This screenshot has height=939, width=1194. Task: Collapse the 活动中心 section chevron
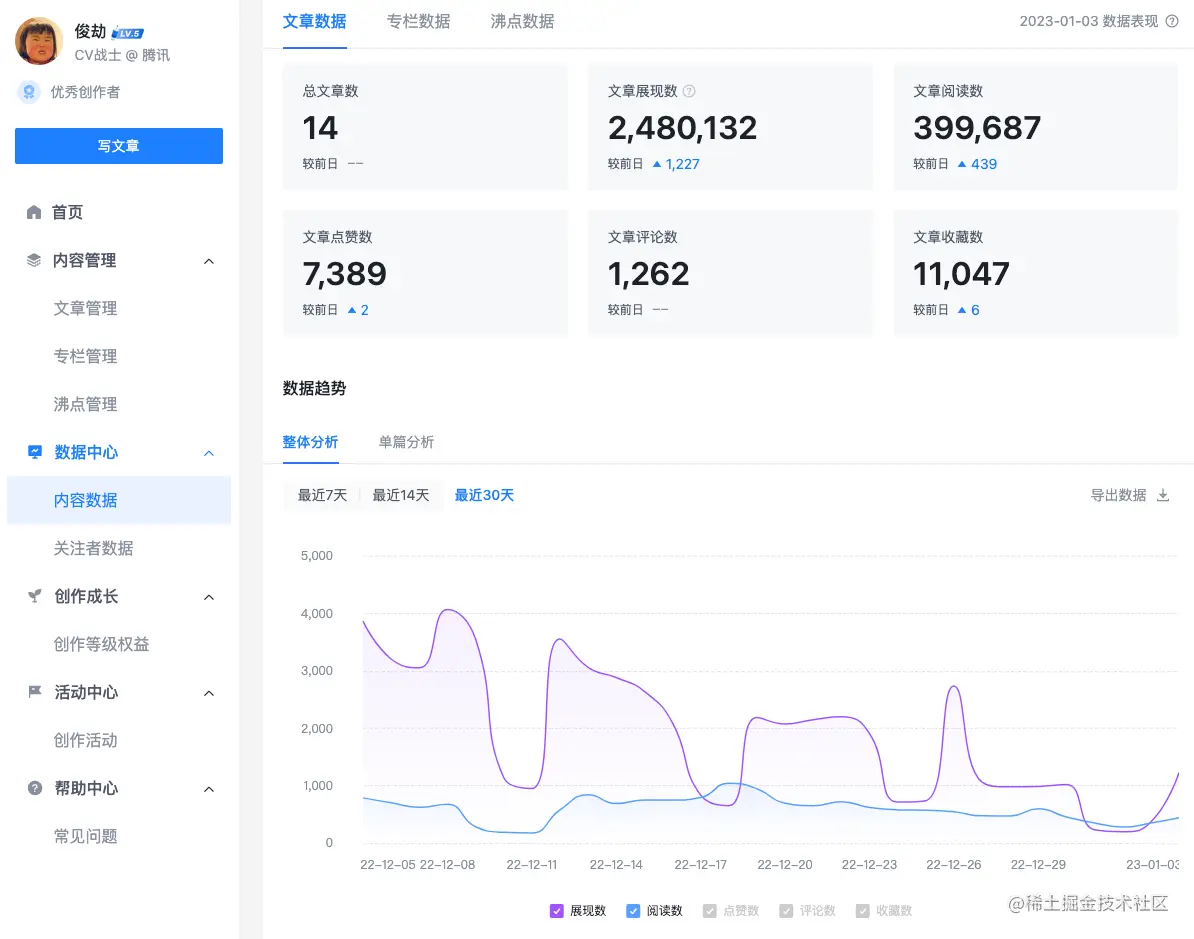tap(209, 693)
